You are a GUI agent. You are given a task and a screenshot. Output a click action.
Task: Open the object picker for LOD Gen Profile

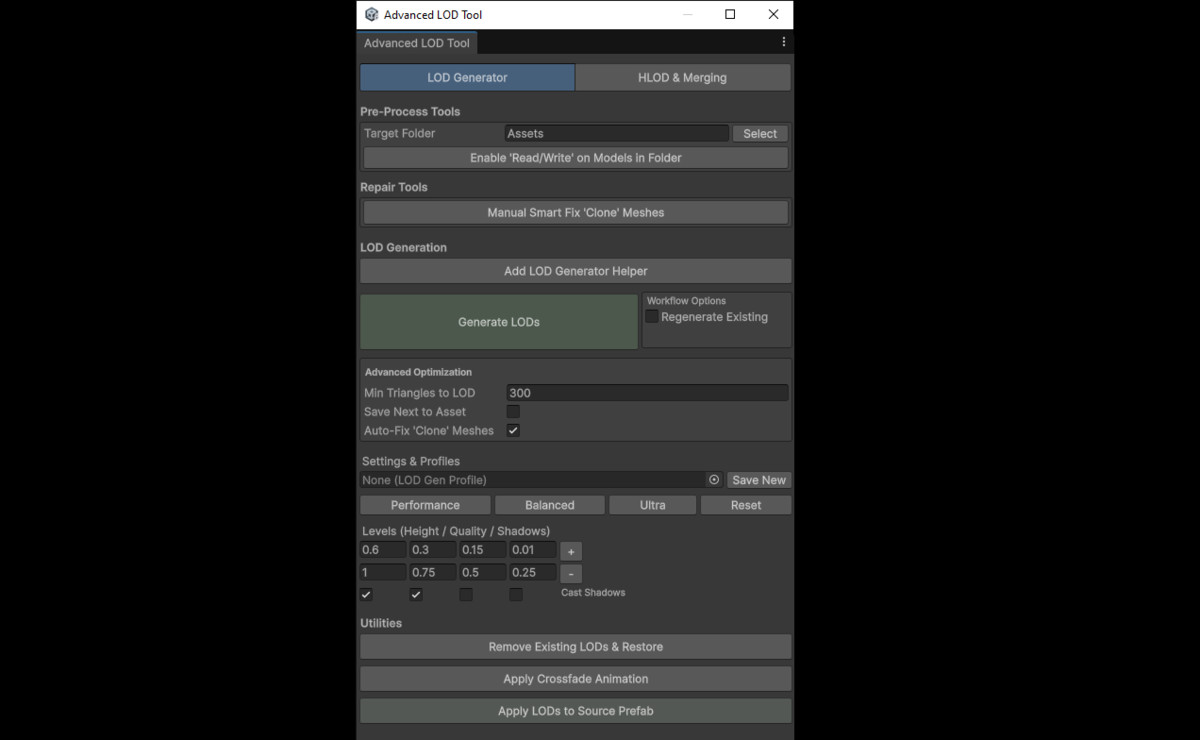(x=713, y=480)
